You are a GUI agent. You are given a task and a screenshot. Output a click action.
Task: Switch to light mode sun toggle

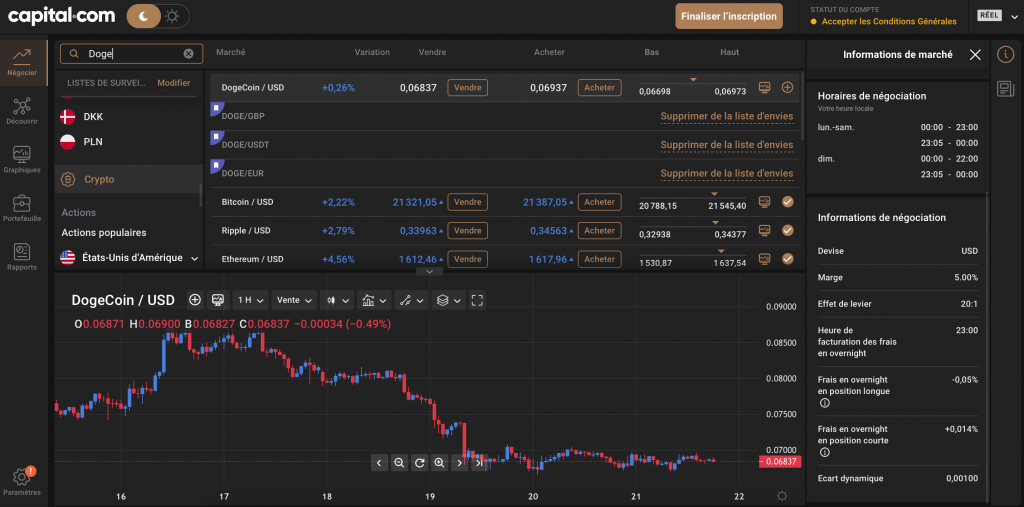[172, 16]
